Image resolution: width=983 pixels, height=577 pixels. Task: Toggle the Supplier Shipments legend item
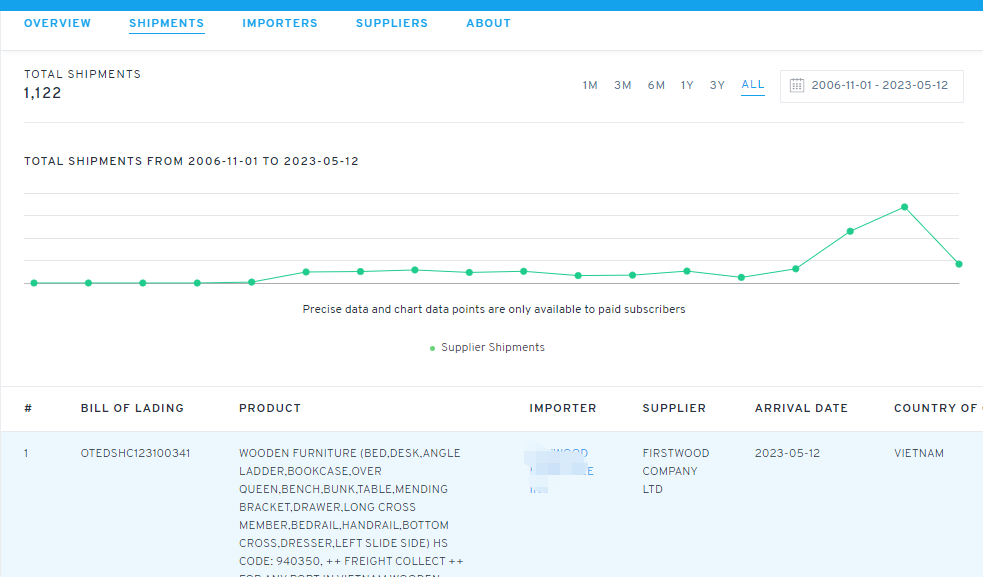(487, 347)
